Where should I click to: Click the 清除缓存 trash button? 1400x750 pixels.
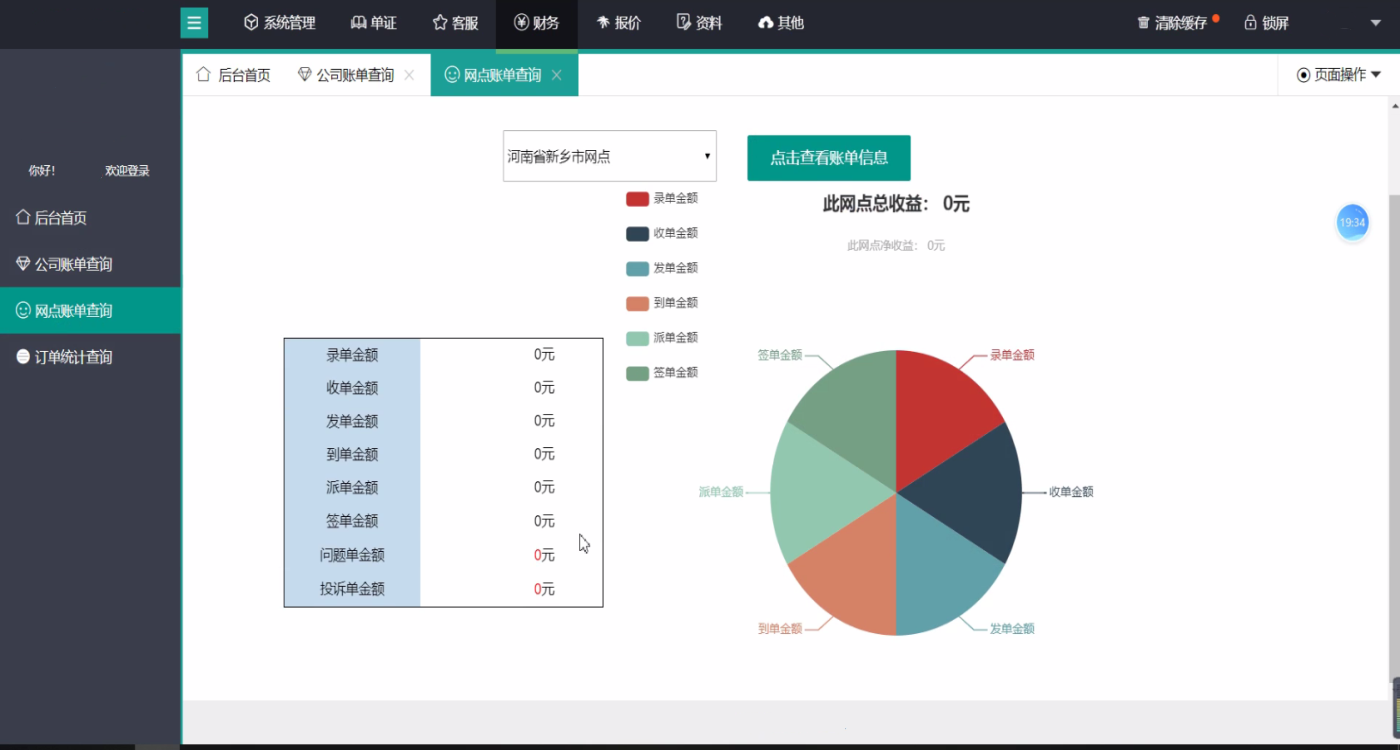pos(1172,23)
